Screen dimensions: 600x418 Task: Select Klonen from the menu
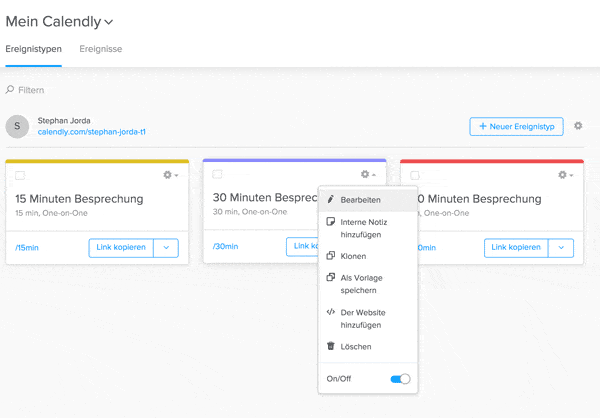coord(368,256)
